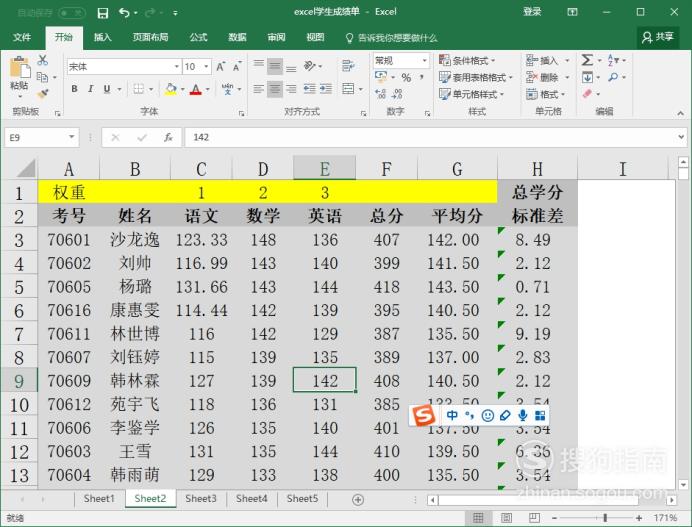Select the column H header
692x527 pixels.
coord(537,169)
